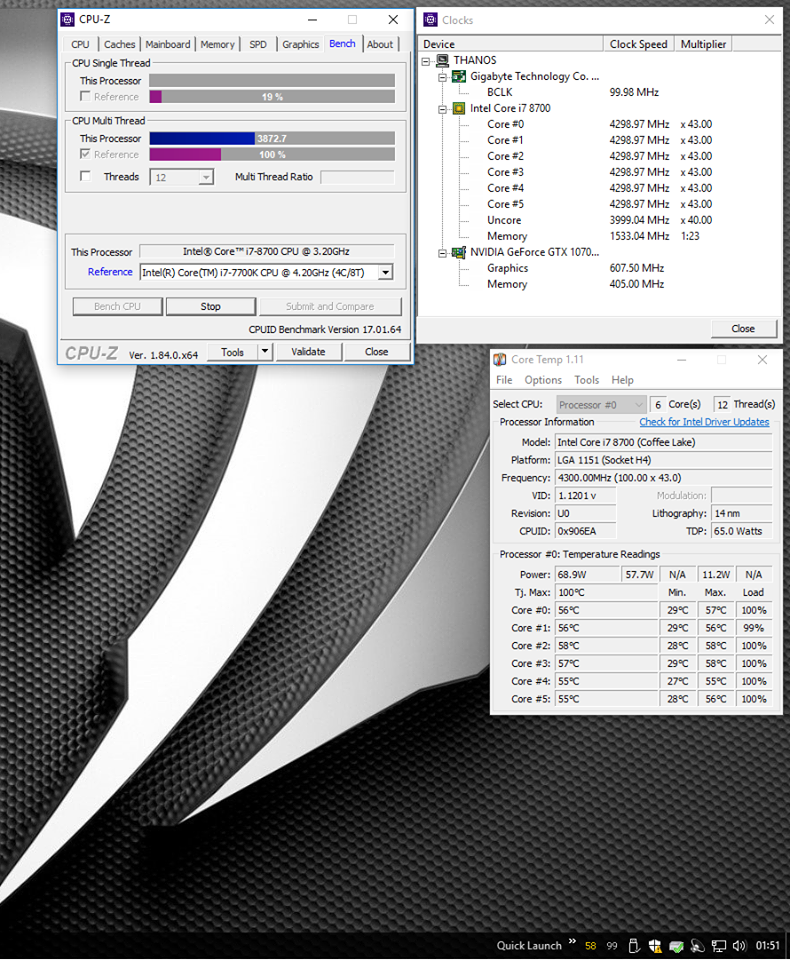The height and width of the screenshot is (960, 790).
Task: Click the Tools button in CPU-Z
Action: (x=232, y=351)
